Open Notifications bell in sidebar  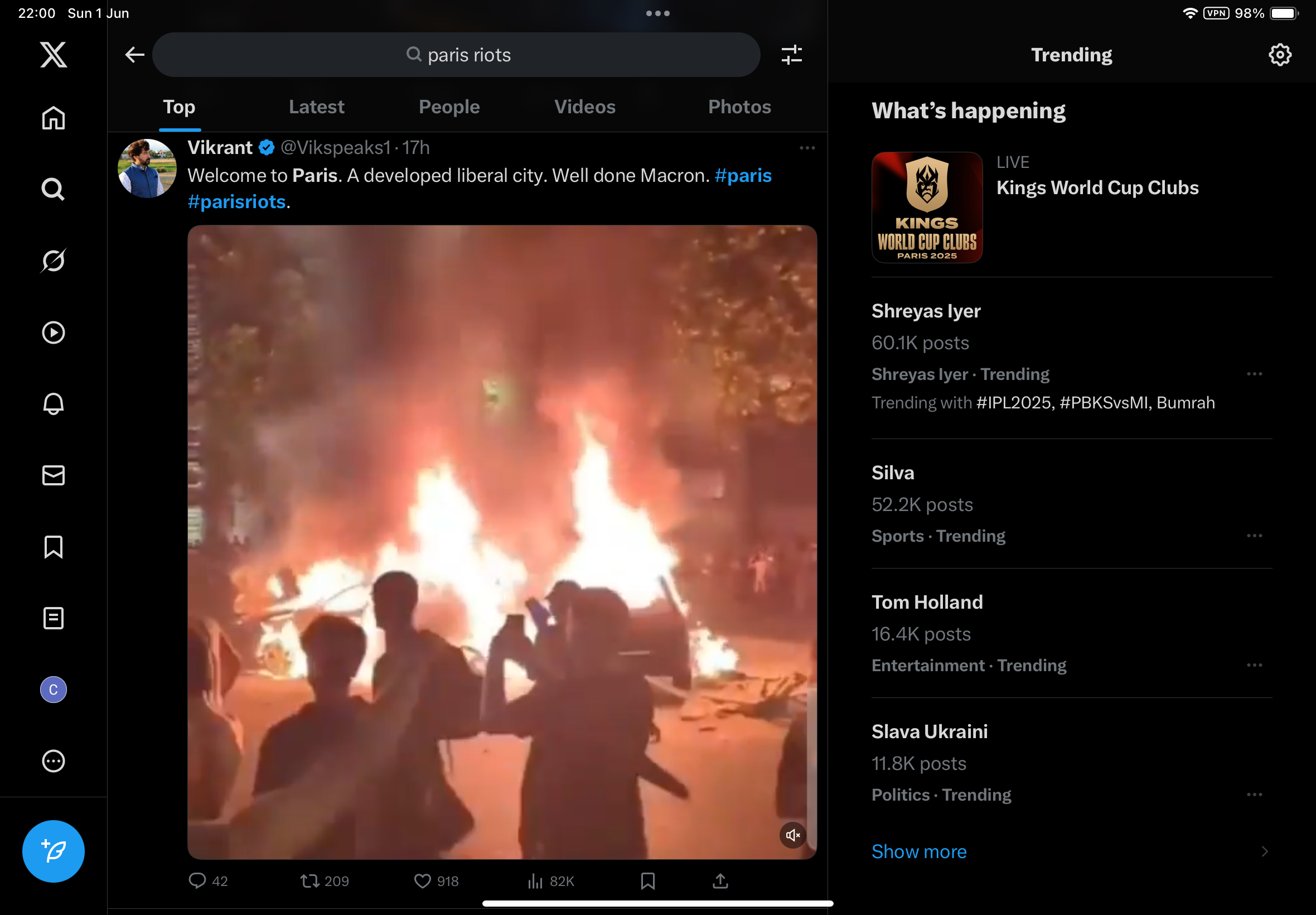(x=54, y=403)
